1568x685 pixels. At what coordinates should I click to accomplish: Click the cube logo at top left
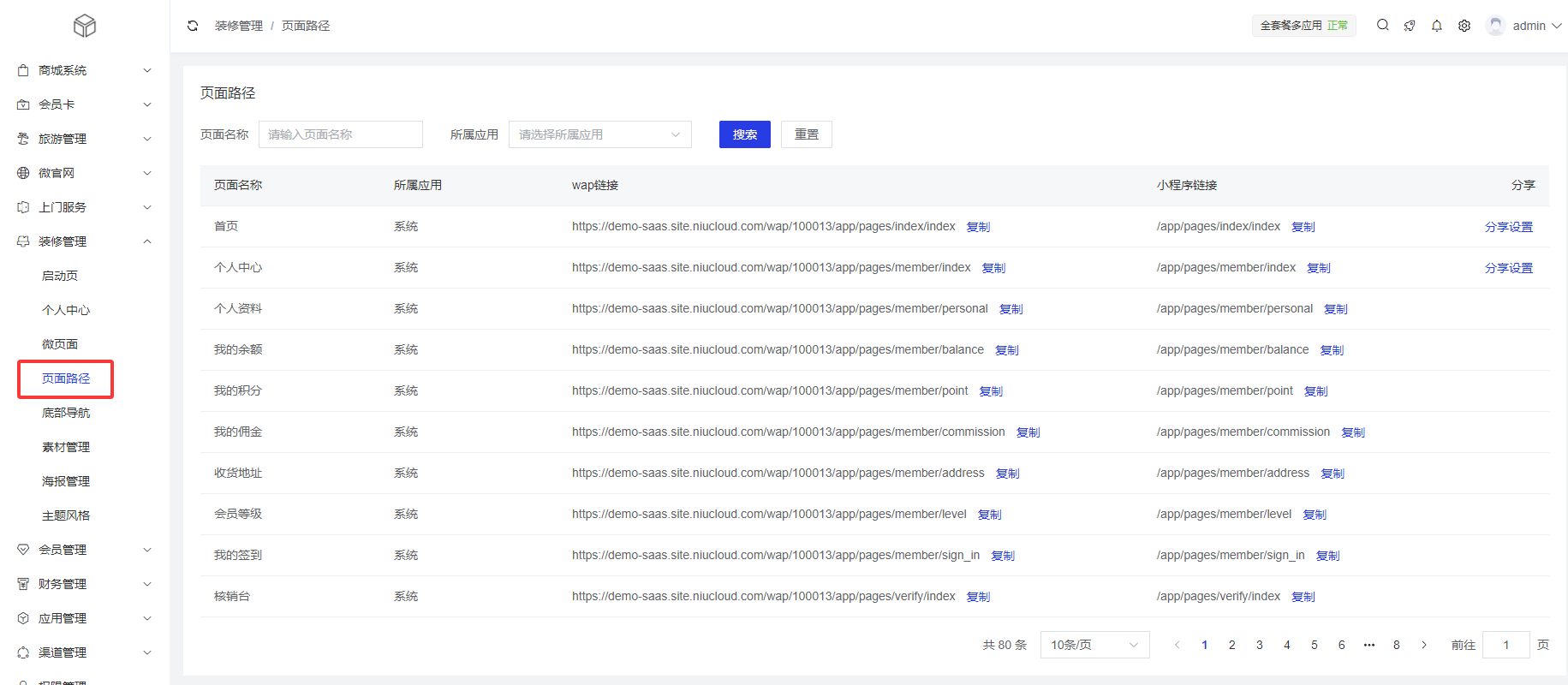[85, 26]
